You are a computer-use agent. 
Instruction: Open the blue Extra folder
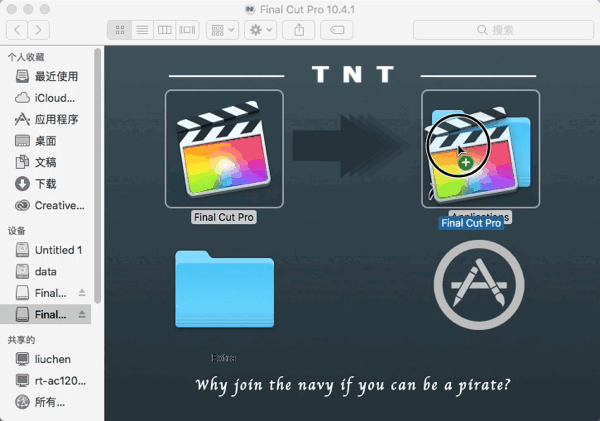pos(225,289)
